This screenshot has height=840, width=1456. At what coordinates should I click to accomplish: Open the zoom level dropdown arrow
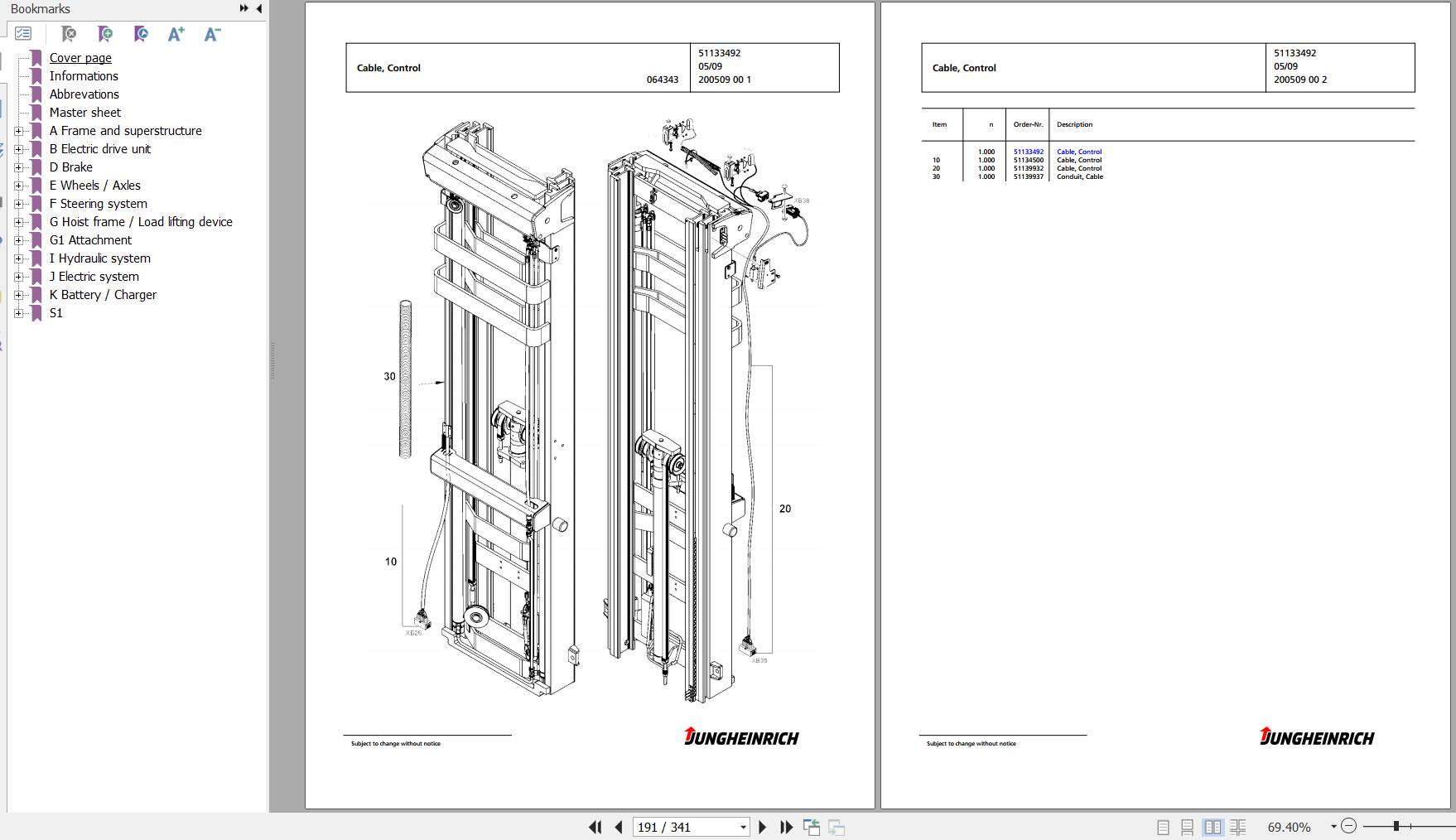(1333, 827)
